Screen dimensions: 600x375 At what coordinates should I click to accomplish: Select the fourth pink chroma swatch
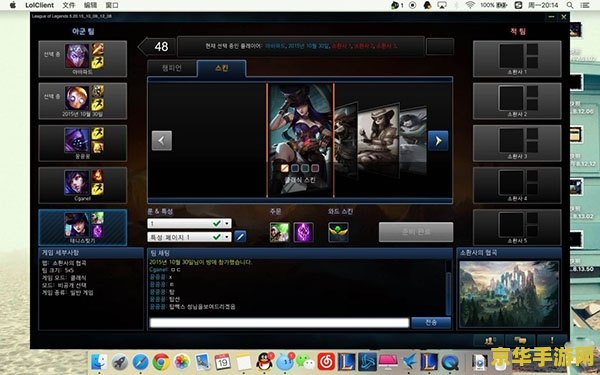[315, 168]
